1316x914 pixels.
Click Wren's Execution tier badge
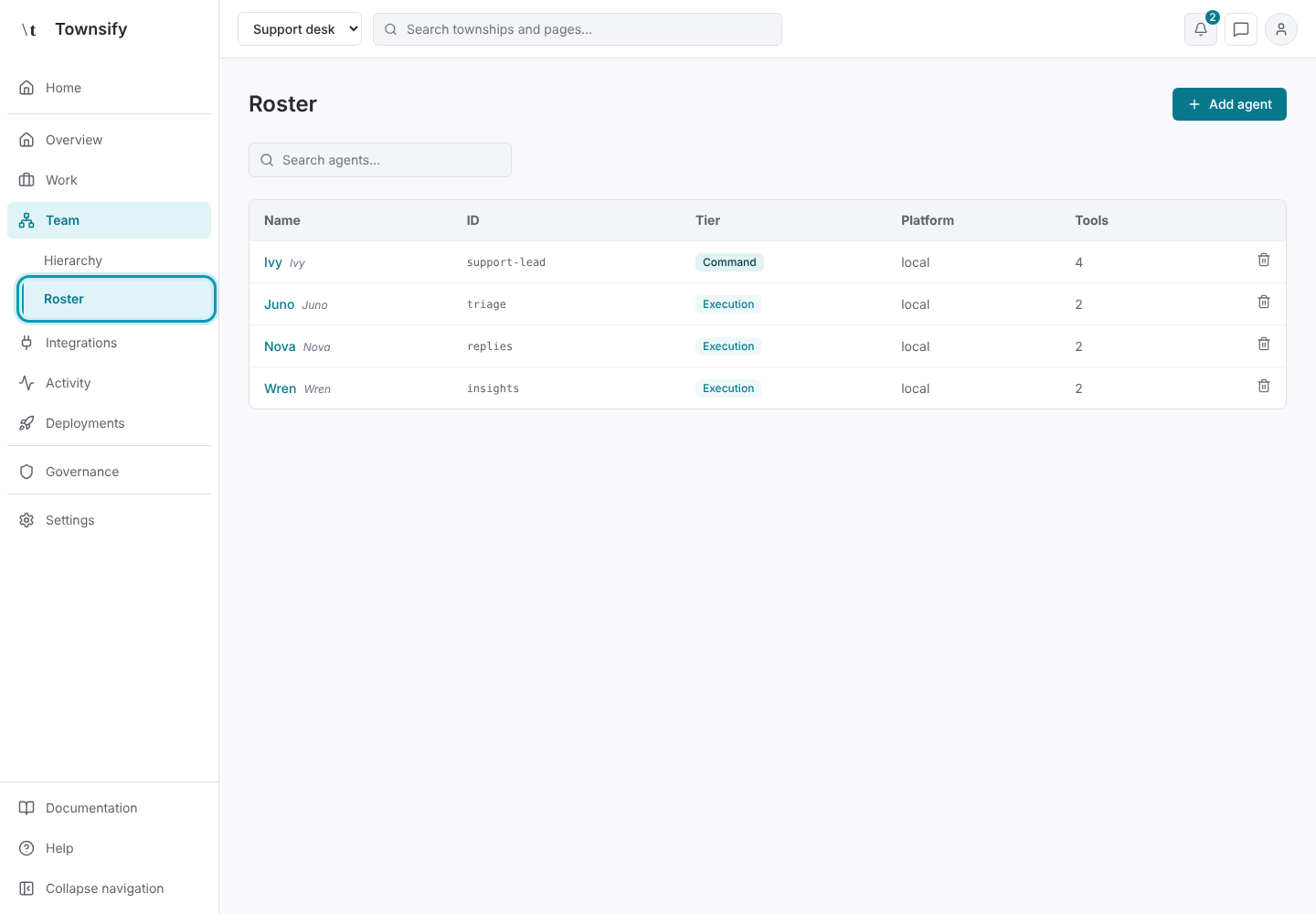[728, 388]
